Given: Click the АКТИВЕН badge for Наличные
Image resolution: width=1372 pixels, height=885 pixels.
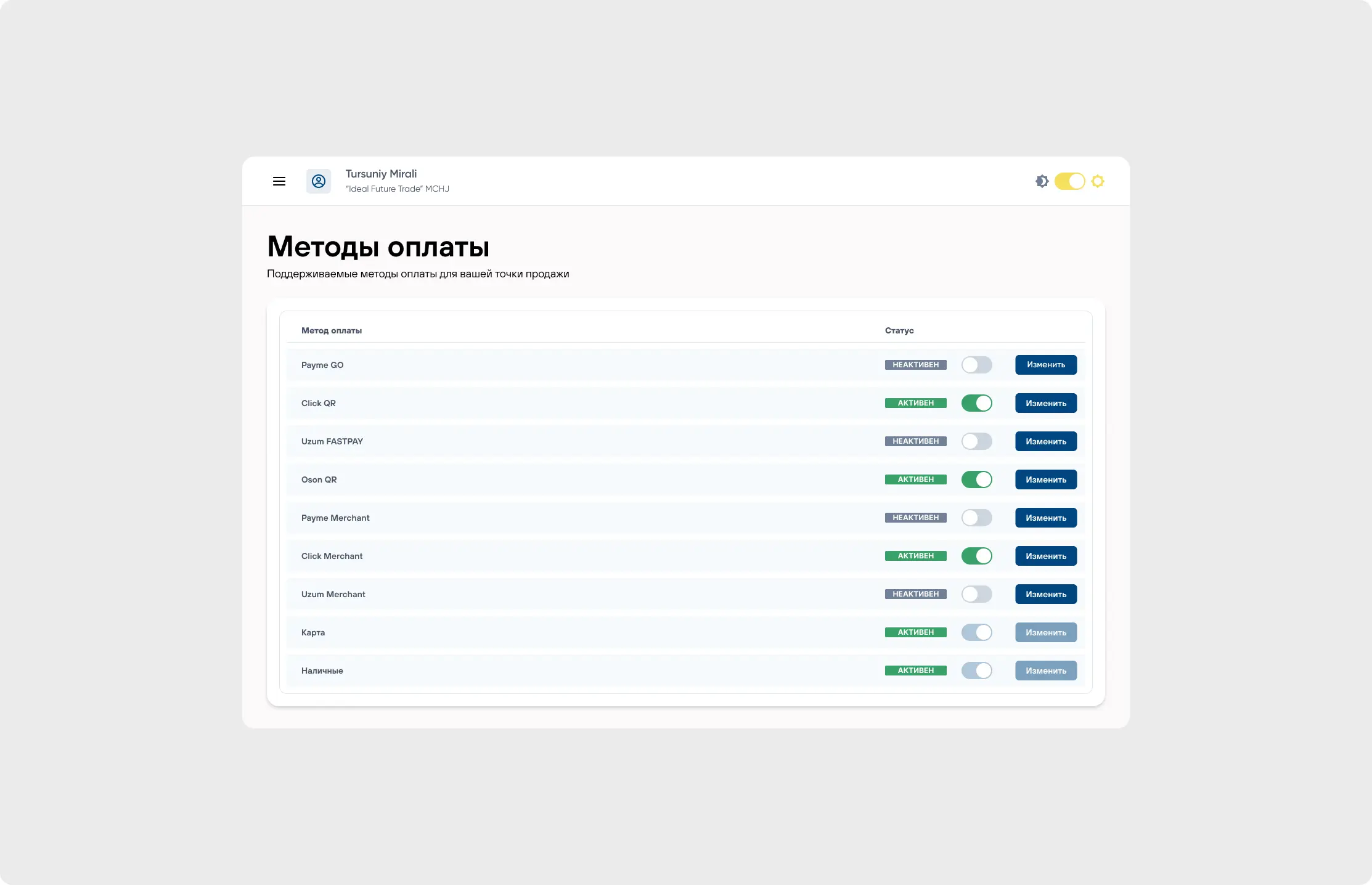Looking at the screenshot, I should coord(916,671).
